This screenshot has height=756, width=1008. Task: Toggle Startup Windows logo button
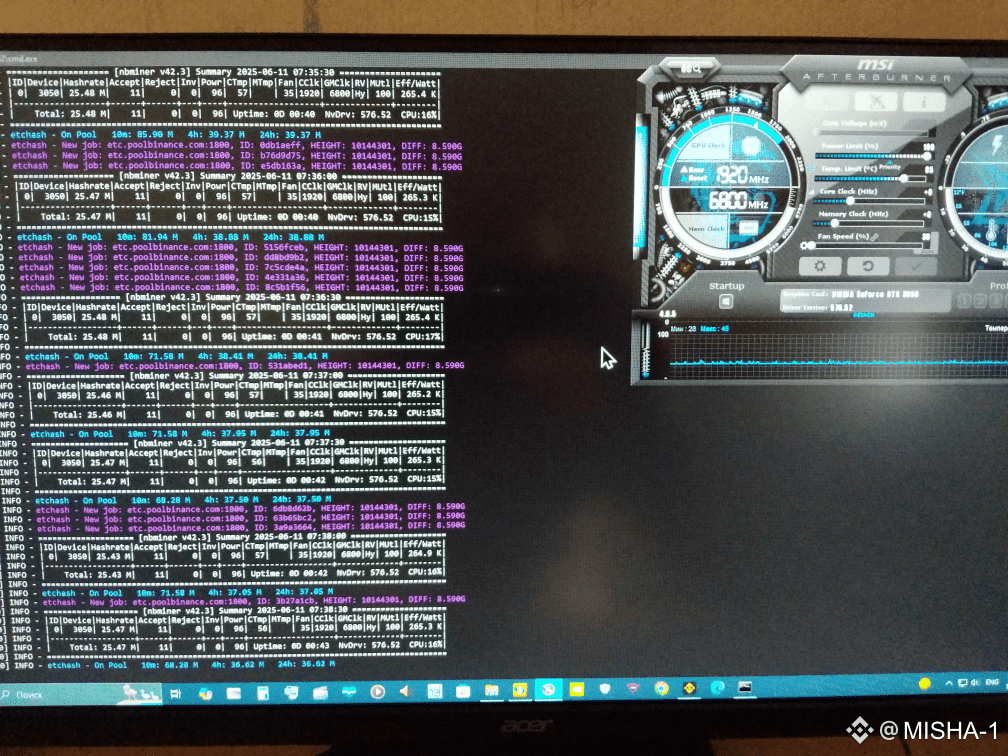tap(726, 302)
